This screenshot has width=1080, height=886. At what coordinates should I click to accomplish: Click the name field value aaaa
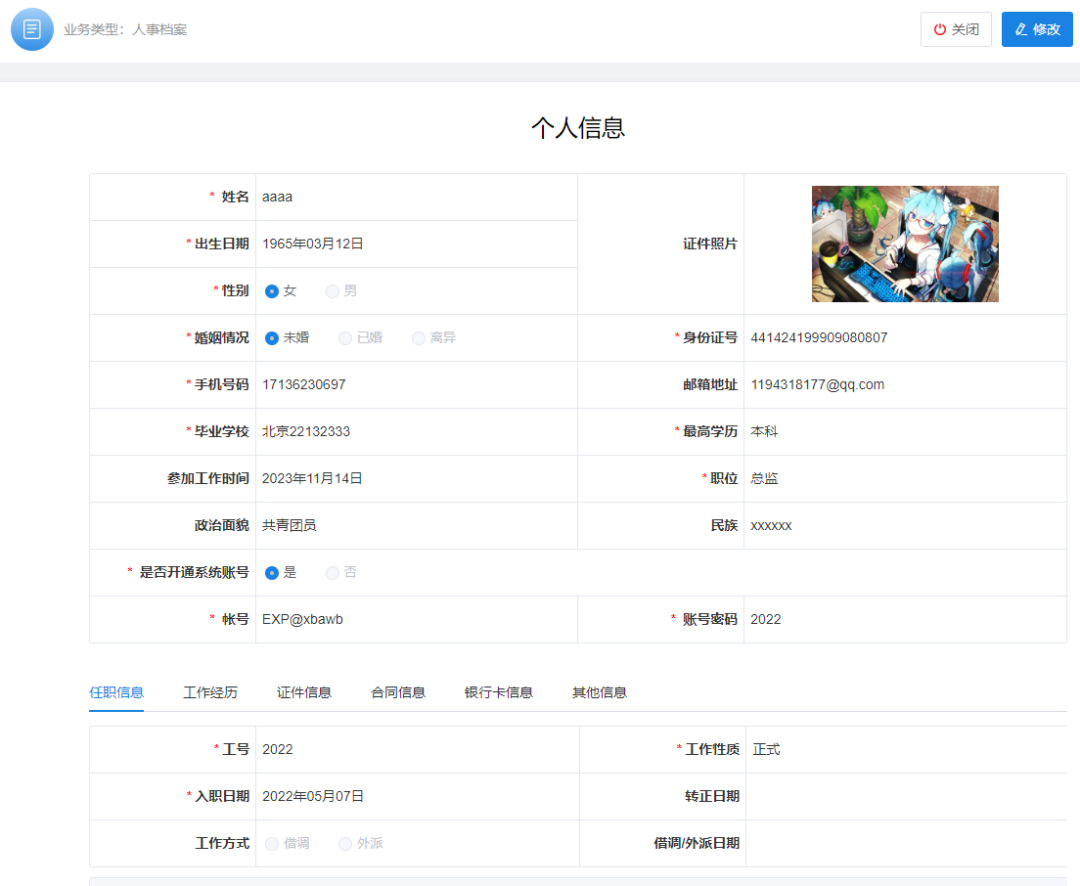277,197
